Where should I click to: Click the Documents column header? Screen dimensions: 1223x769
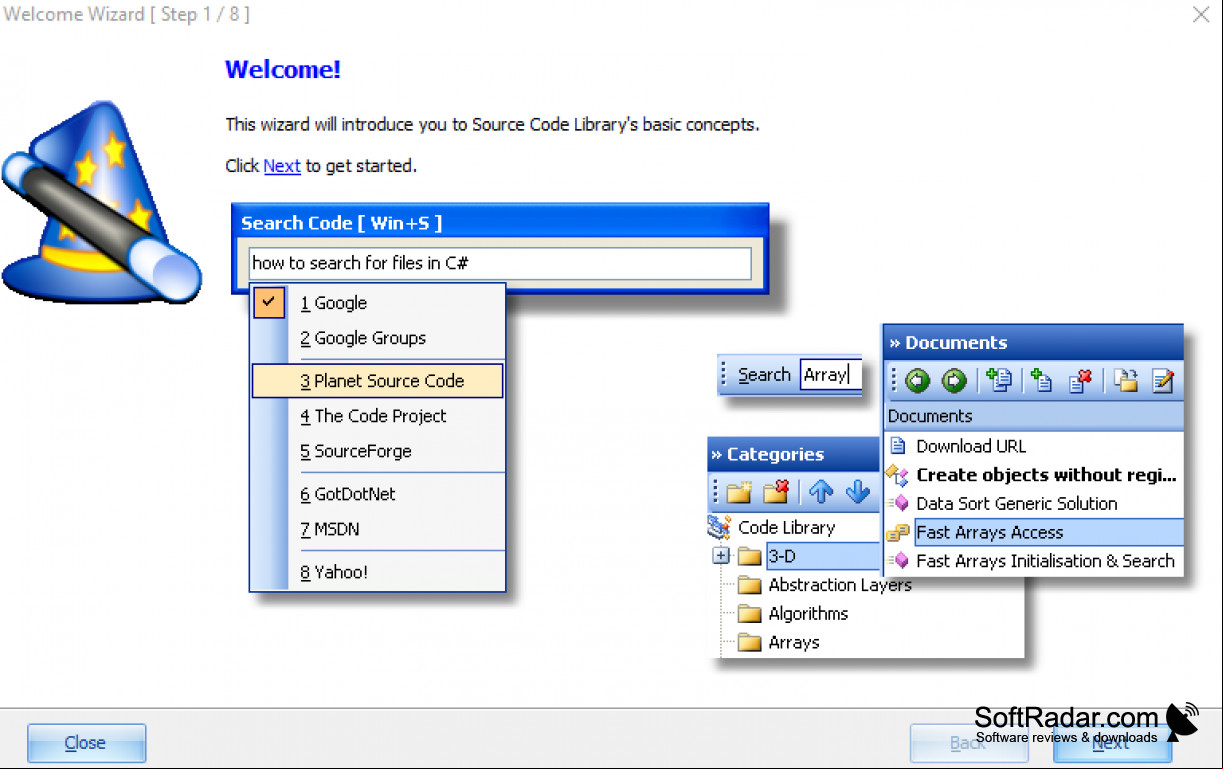tap(1034, 416)
